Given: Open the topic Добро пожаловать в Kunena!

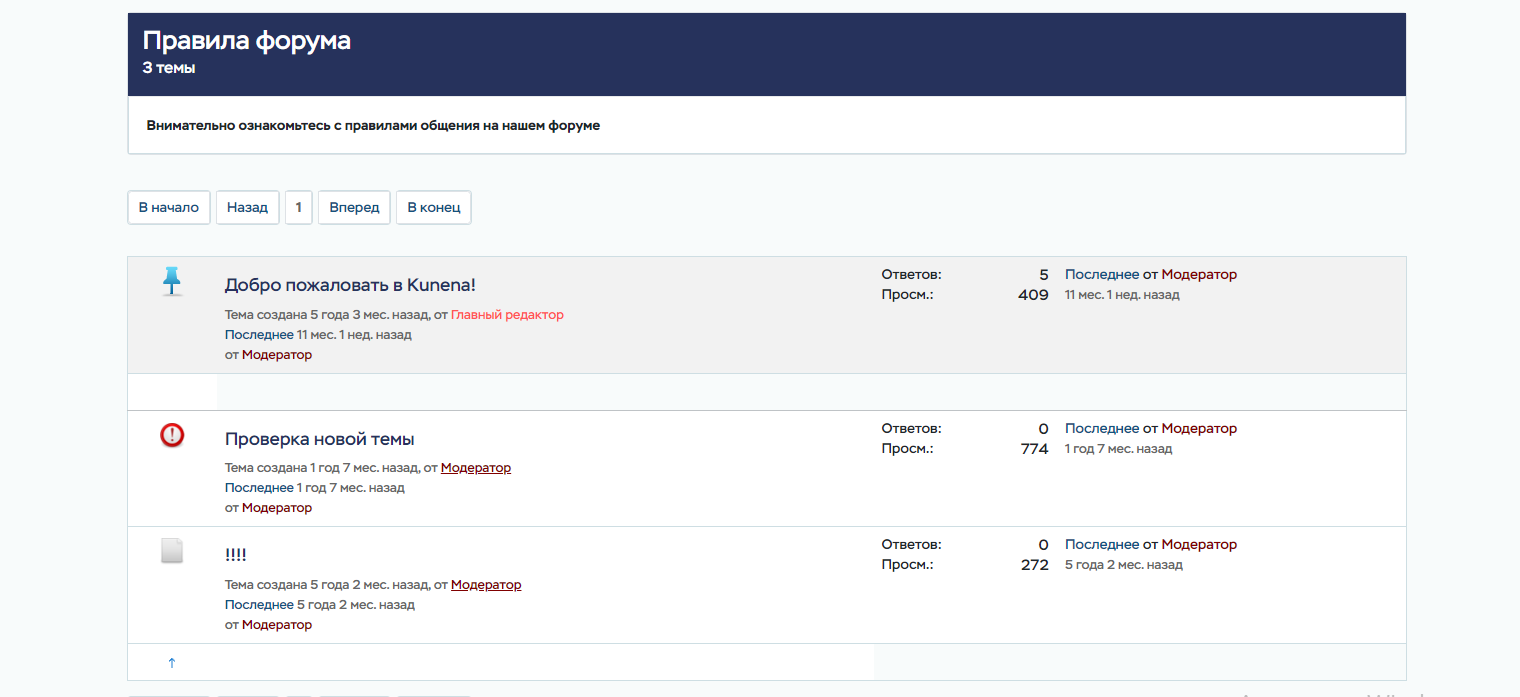Looking at the screenshot, I should point(350,285).
